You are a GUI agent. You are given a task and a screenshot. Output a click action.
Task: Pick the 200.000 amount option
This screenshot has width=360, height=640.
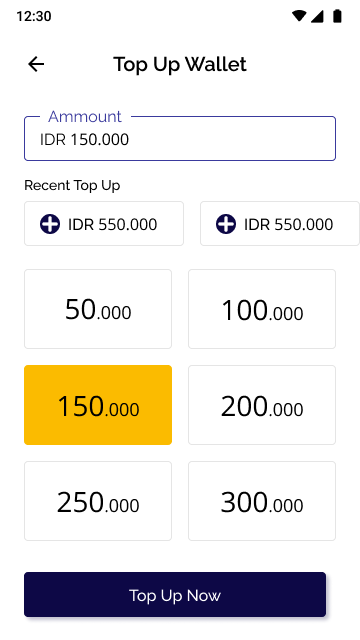pyautogui.click(x=262, y=405)
